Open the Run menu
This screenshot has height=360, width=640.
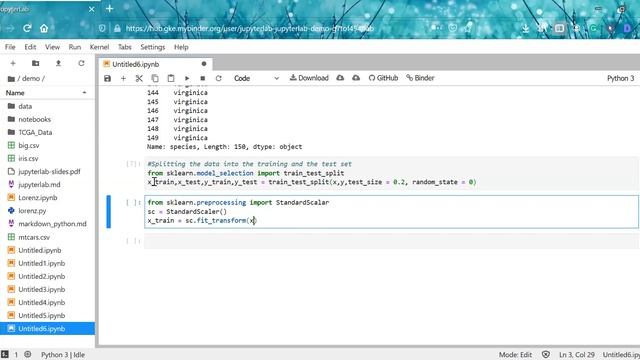point(75,47)
